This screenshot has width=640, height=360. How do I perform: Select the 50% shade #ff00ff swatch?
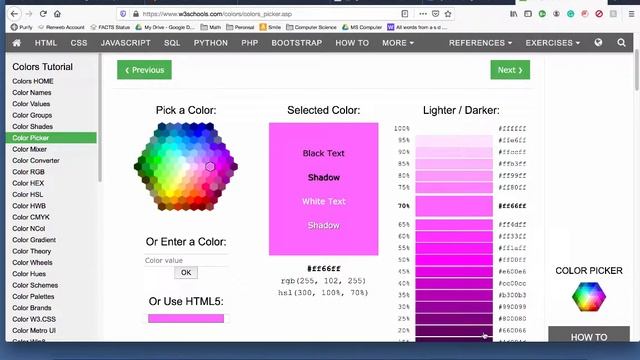coord(454,260)
